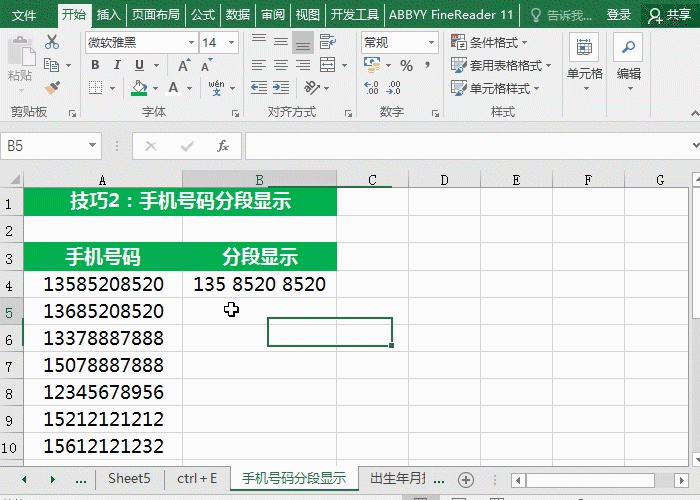The image size is (700, 500).
Task: Open the 条件格式 dropdown
Action: [x=498, y=43]
